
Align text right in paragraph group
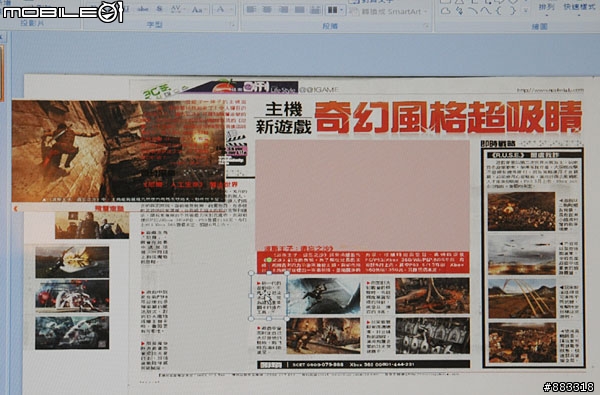tap(284, 10)
